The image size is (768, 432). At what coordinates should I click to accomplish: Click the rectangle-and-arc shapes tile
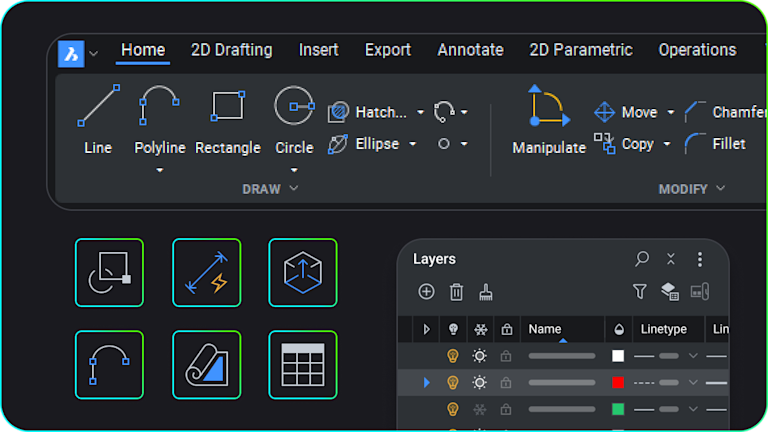(109, 273)
